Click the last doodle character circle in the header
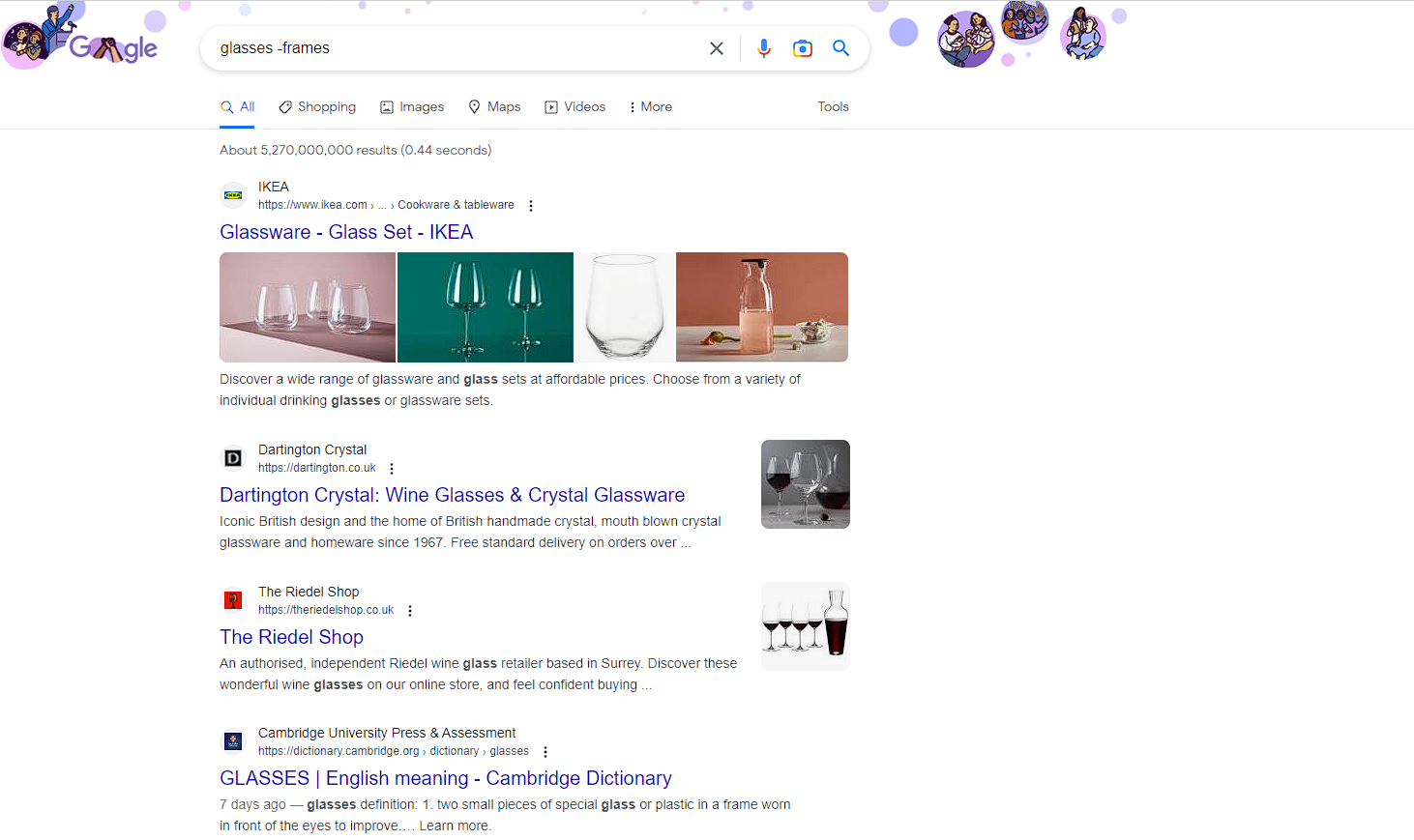1414x840 pixels. click(1083, 34)
